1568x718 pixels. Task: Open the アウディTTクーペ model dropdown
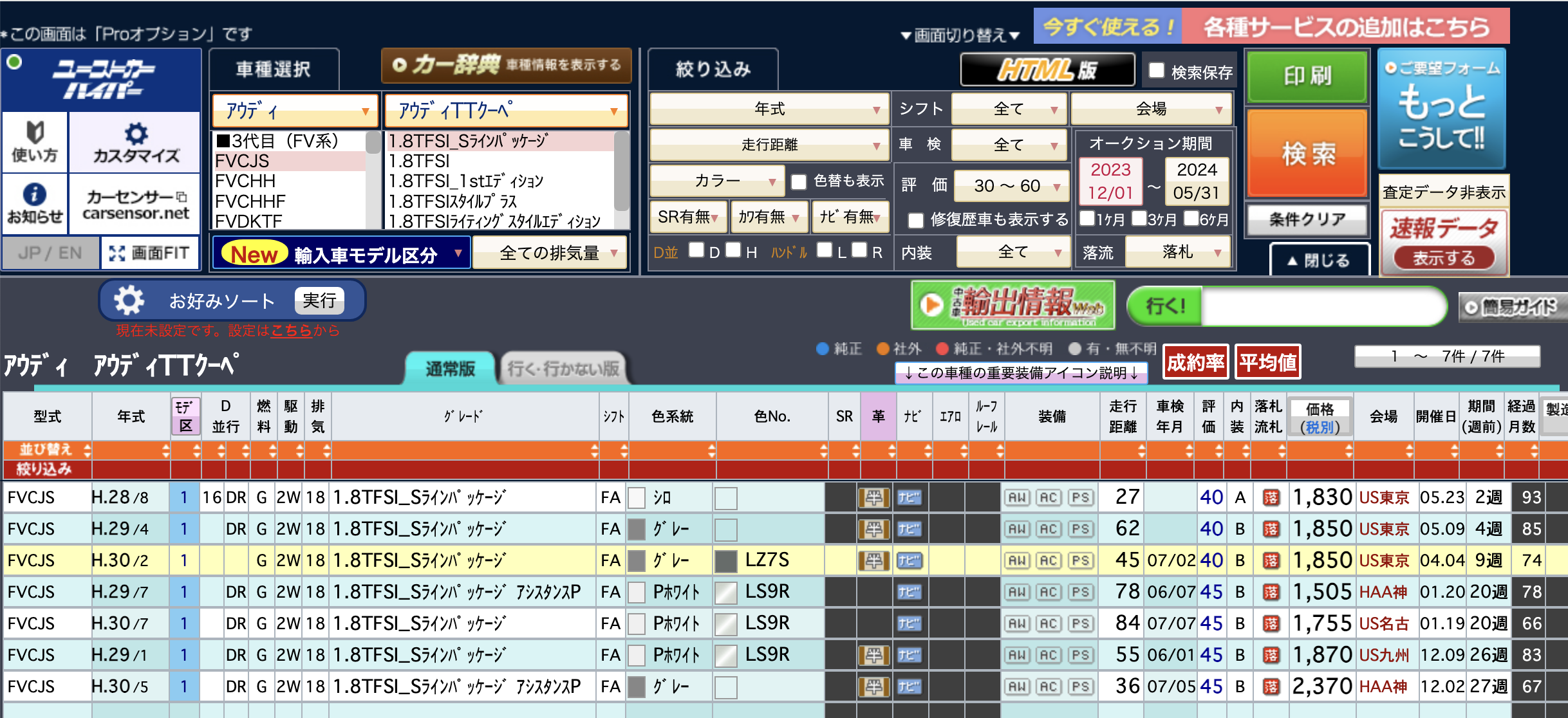506,111
